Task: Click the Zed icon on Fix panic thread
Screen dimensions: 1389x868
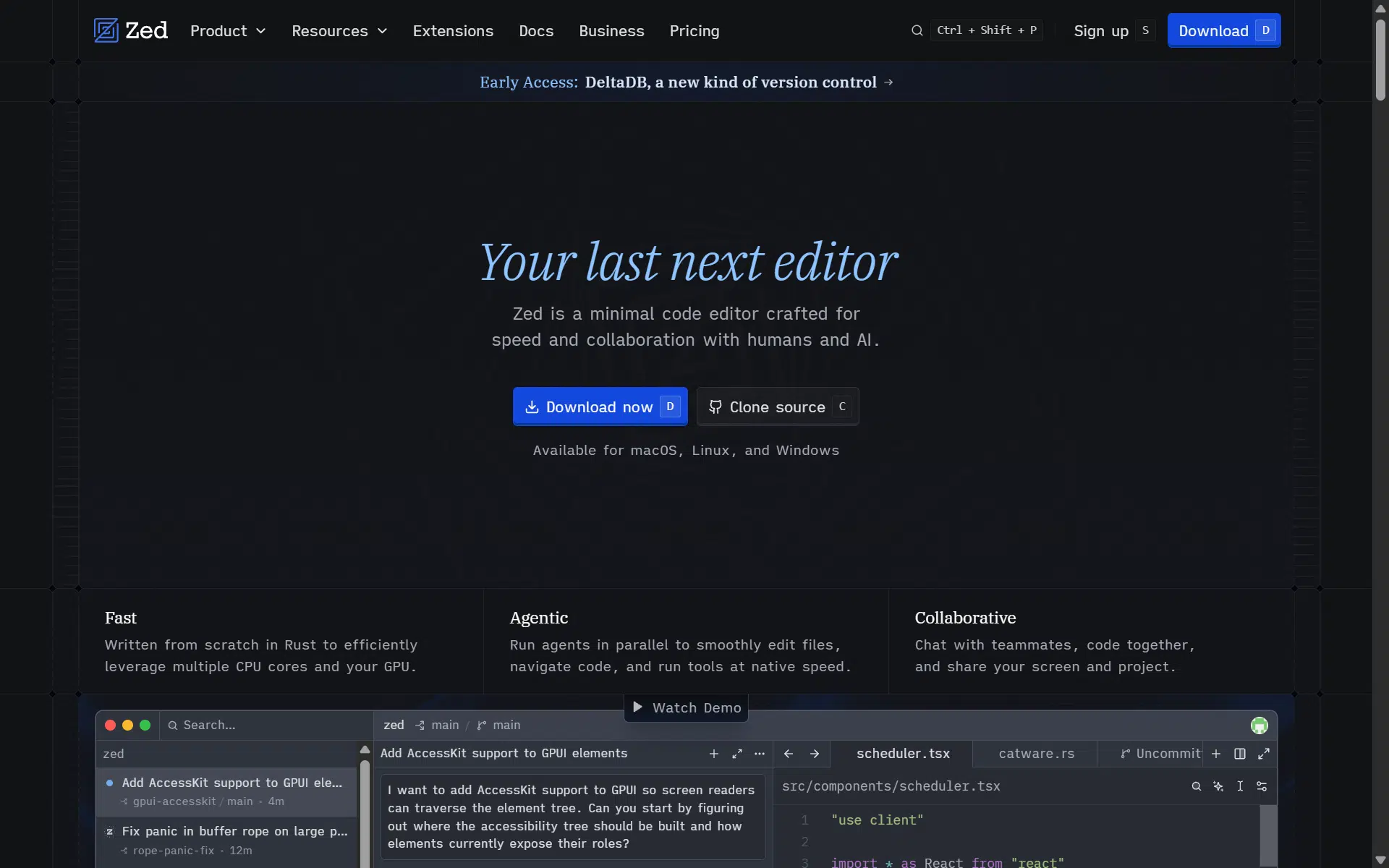Action: coord(109,832)
